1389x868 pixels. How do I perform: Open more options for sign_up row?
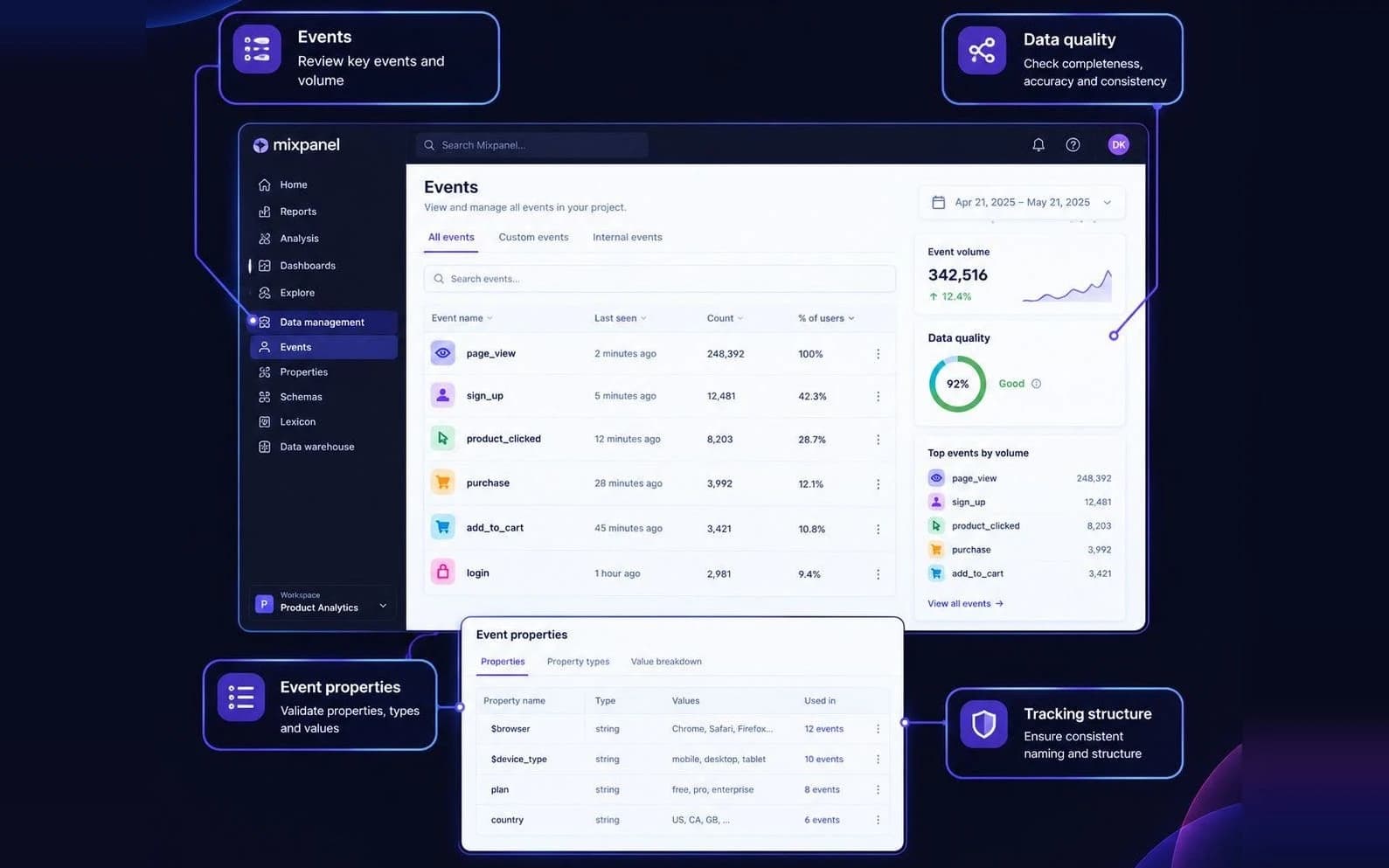878,396
